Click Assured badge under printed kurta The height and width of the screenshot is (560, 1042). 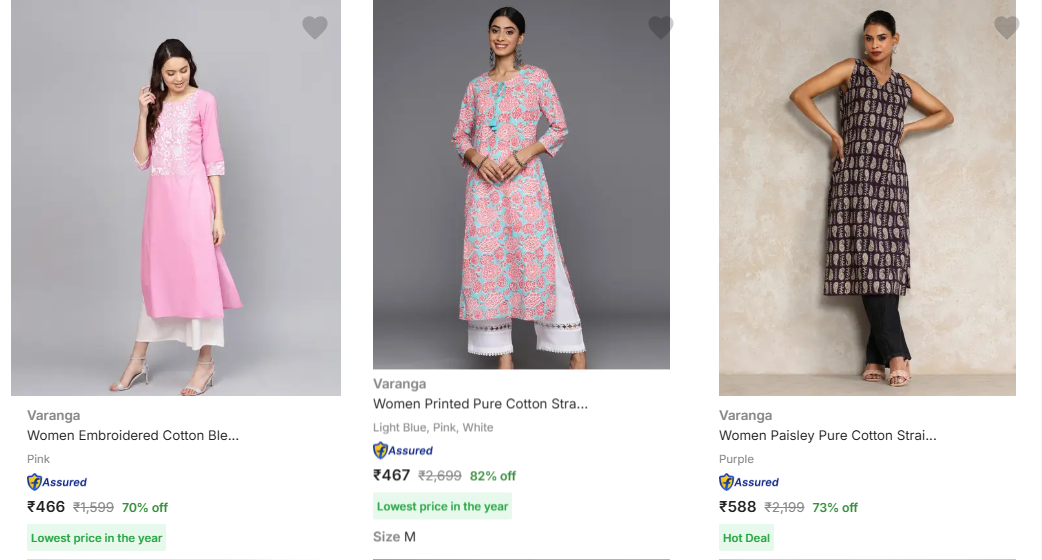(x=403, y=450)
